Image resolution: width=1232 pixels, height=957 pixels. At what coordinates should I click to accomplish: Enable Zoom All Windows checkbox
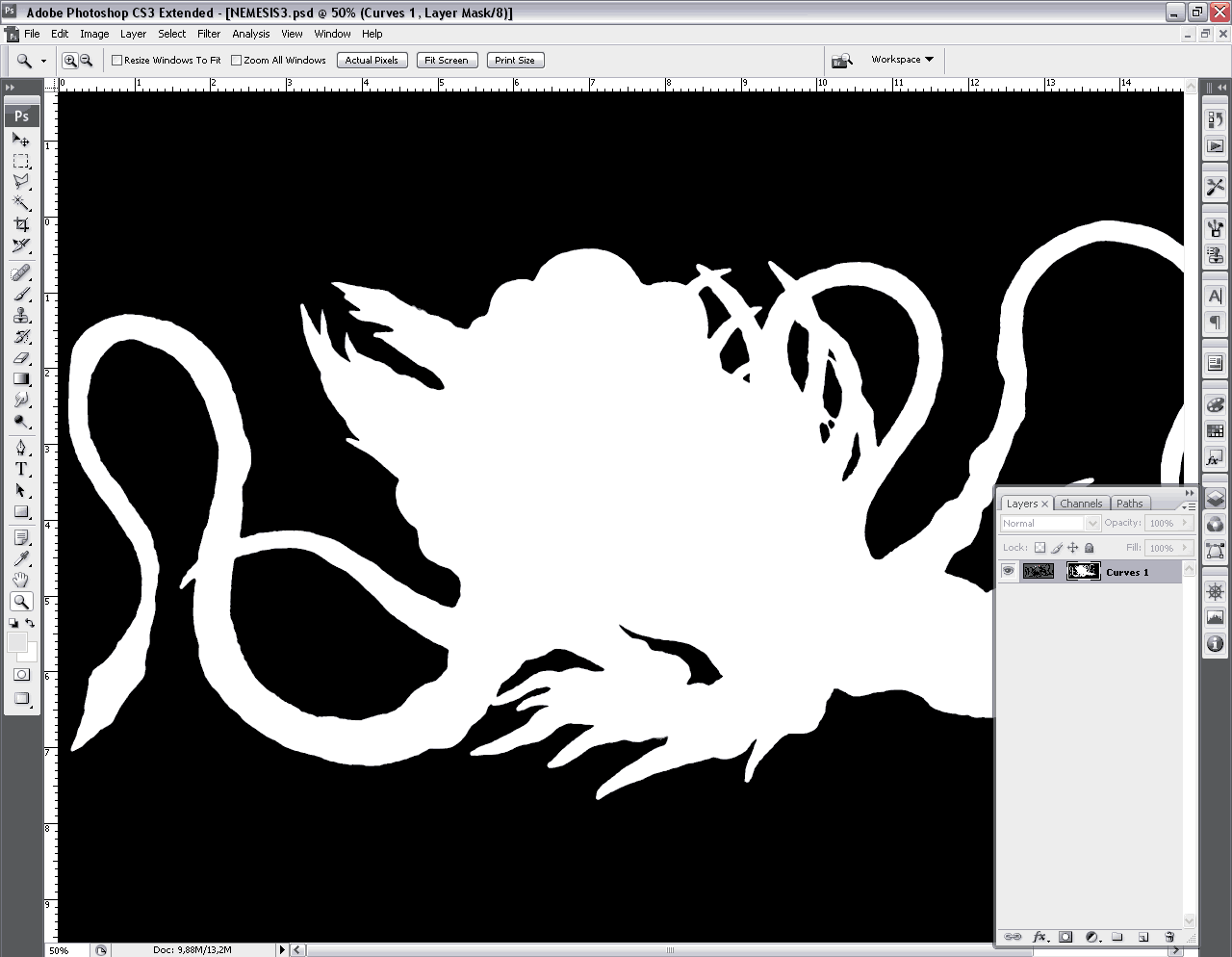pos(237,61)
